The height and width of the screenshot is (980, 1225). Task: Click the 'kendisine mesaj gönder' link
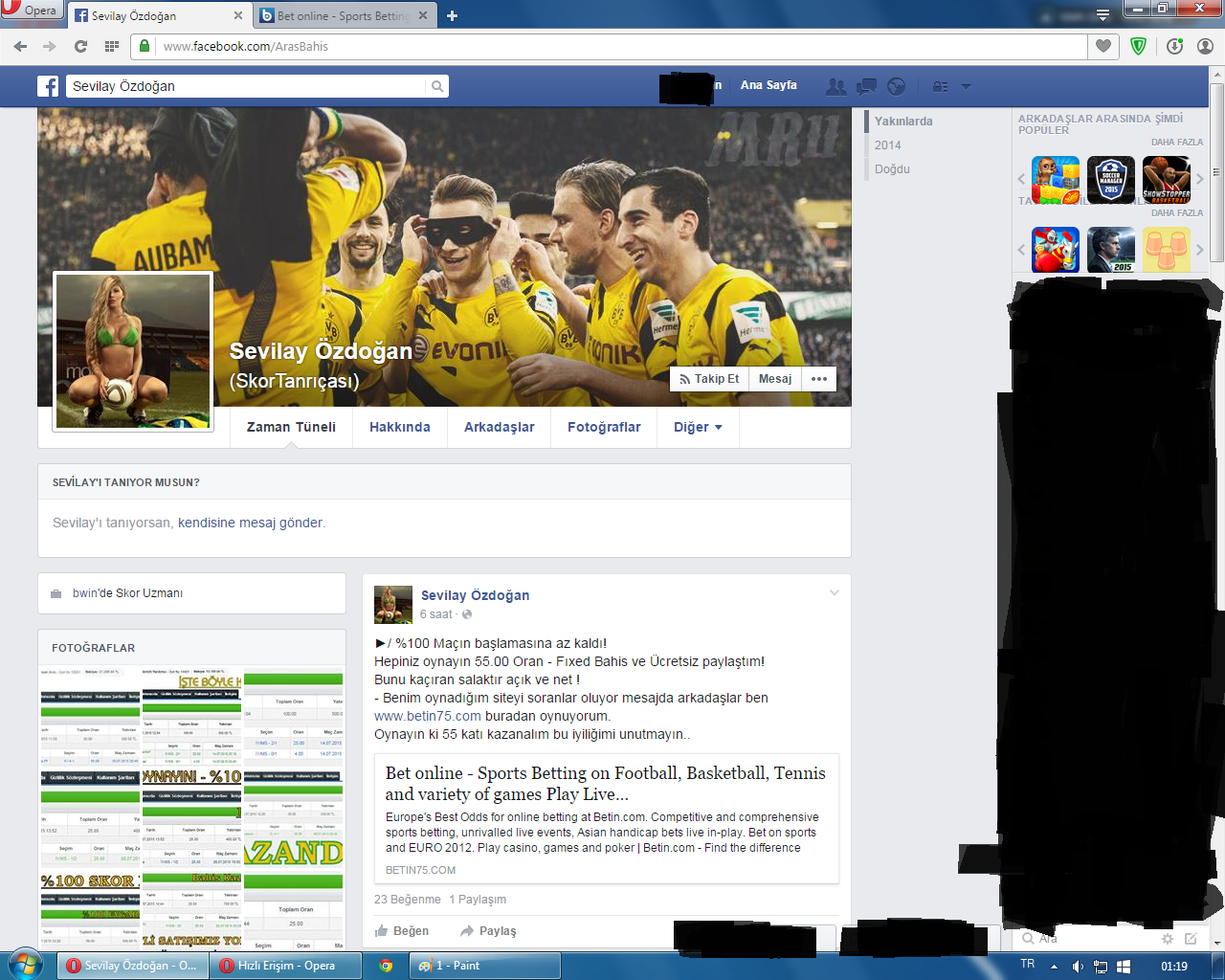pyautogui.click(x=251, y=523)
